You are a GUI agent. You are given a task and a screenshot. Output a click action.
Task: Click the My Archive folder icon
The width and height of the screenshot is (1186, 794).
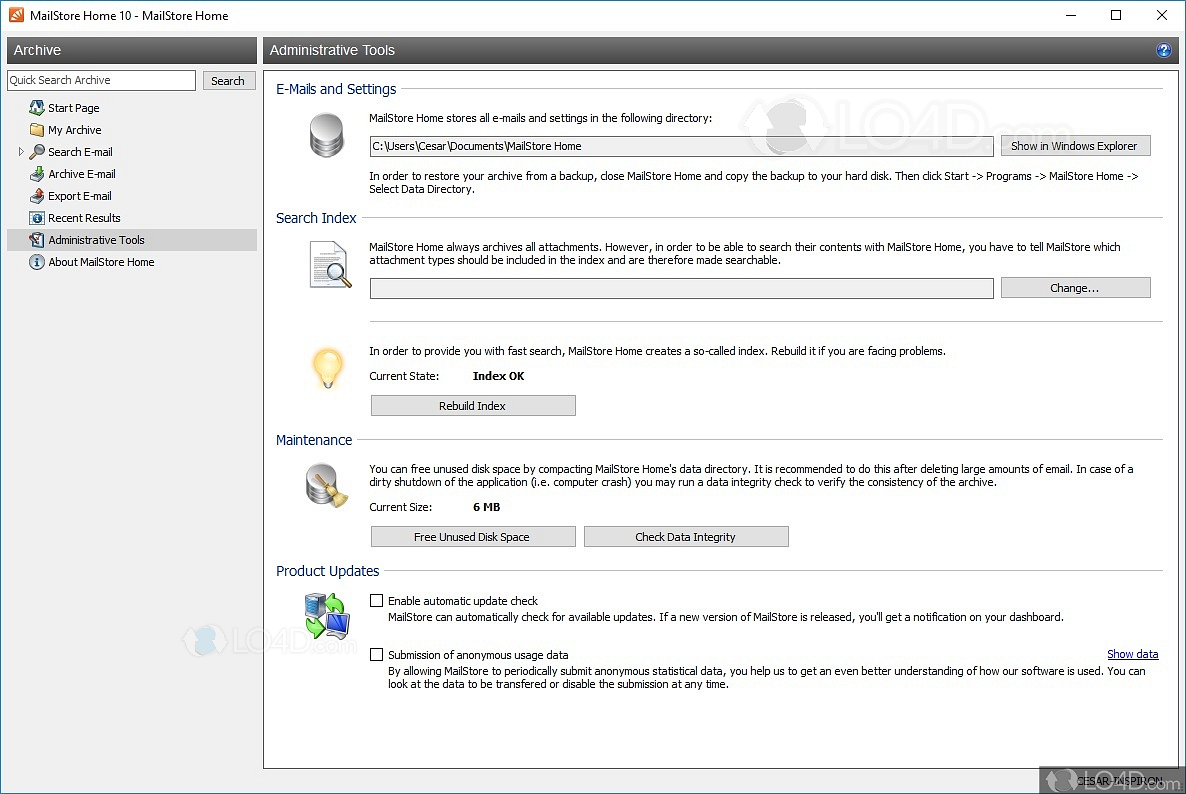(37, 130)
